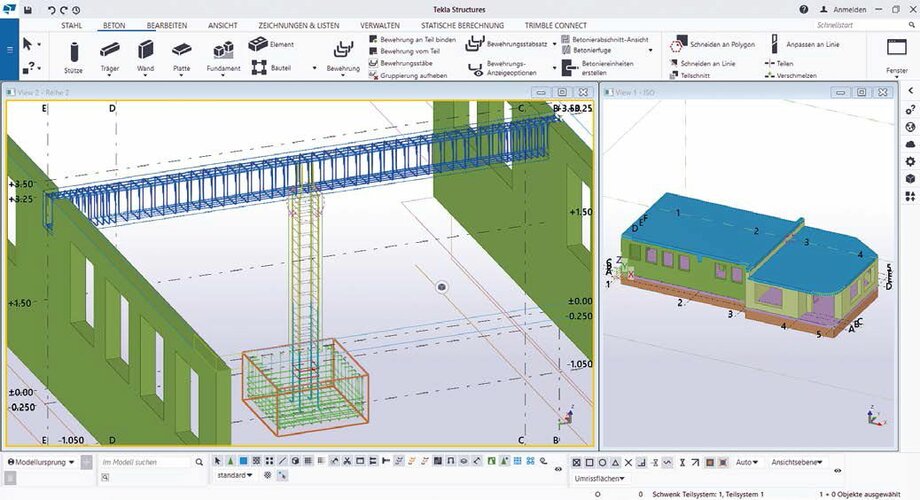Expand the Bewehrungsstabsatz dropdown arrow
920x500 pixels.
point(554,44)
